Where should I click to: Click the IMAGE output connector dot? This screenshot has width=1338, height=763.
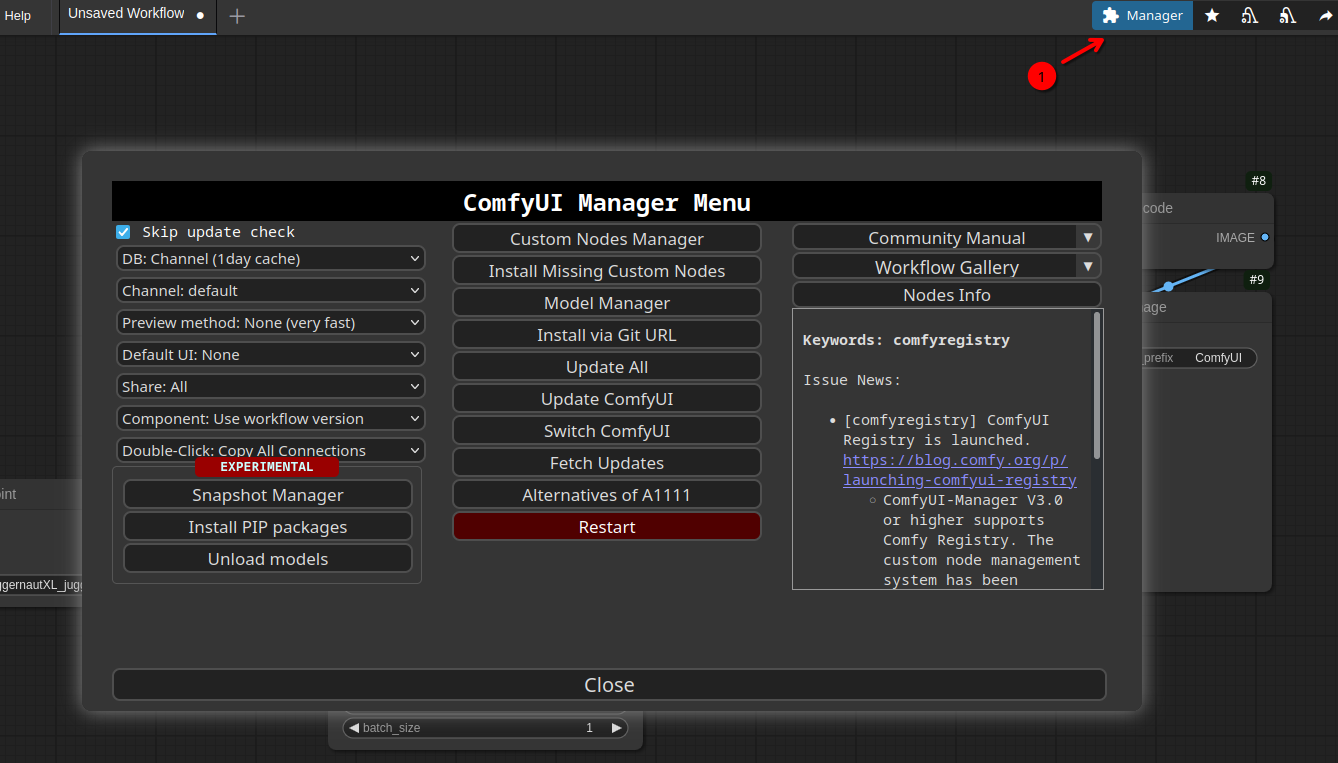click(1265, 238)
